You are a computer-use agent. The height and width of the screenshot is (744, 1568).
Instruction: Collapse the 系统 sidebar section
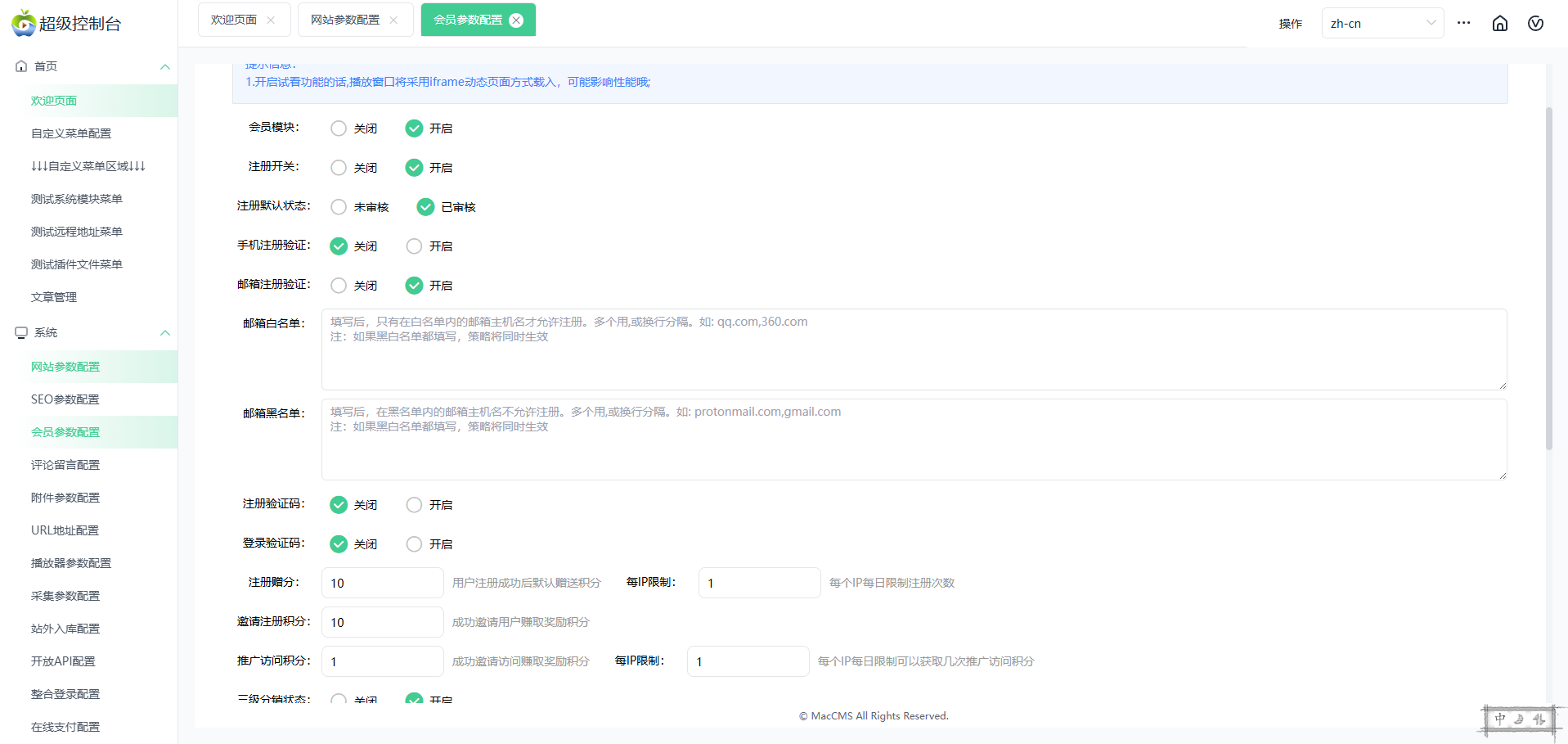(x=165, y=332)
